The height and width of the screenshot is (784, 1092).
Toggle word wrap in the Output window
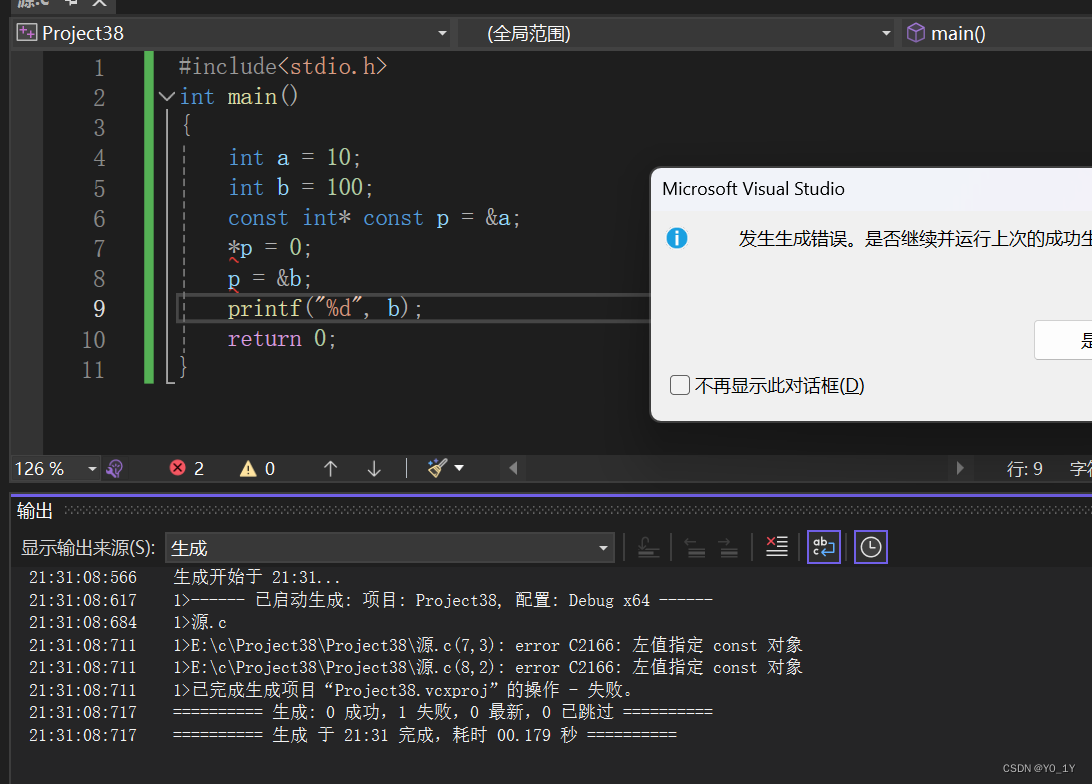click(x=824, y=546)
